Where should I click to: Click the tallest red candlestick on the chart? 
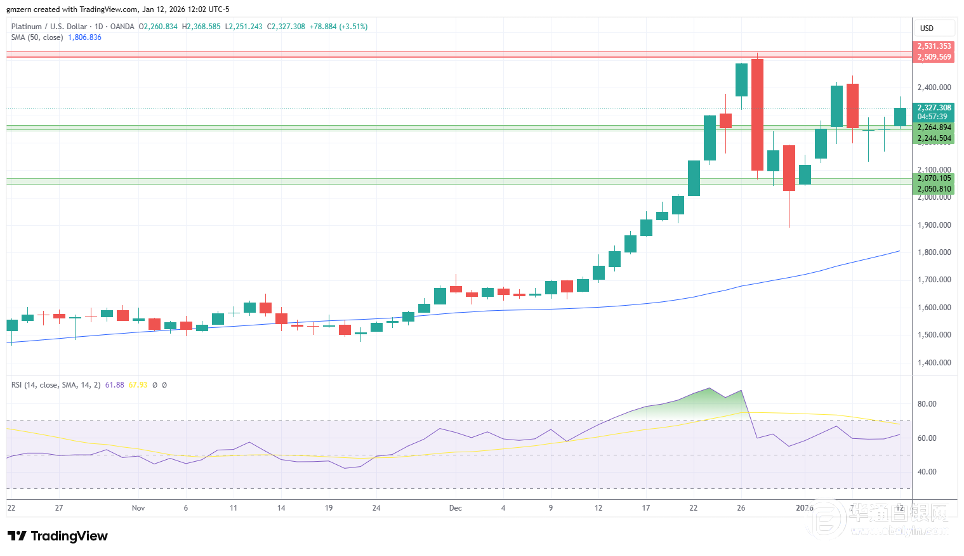pyautogui.click(x=757, y=115)
